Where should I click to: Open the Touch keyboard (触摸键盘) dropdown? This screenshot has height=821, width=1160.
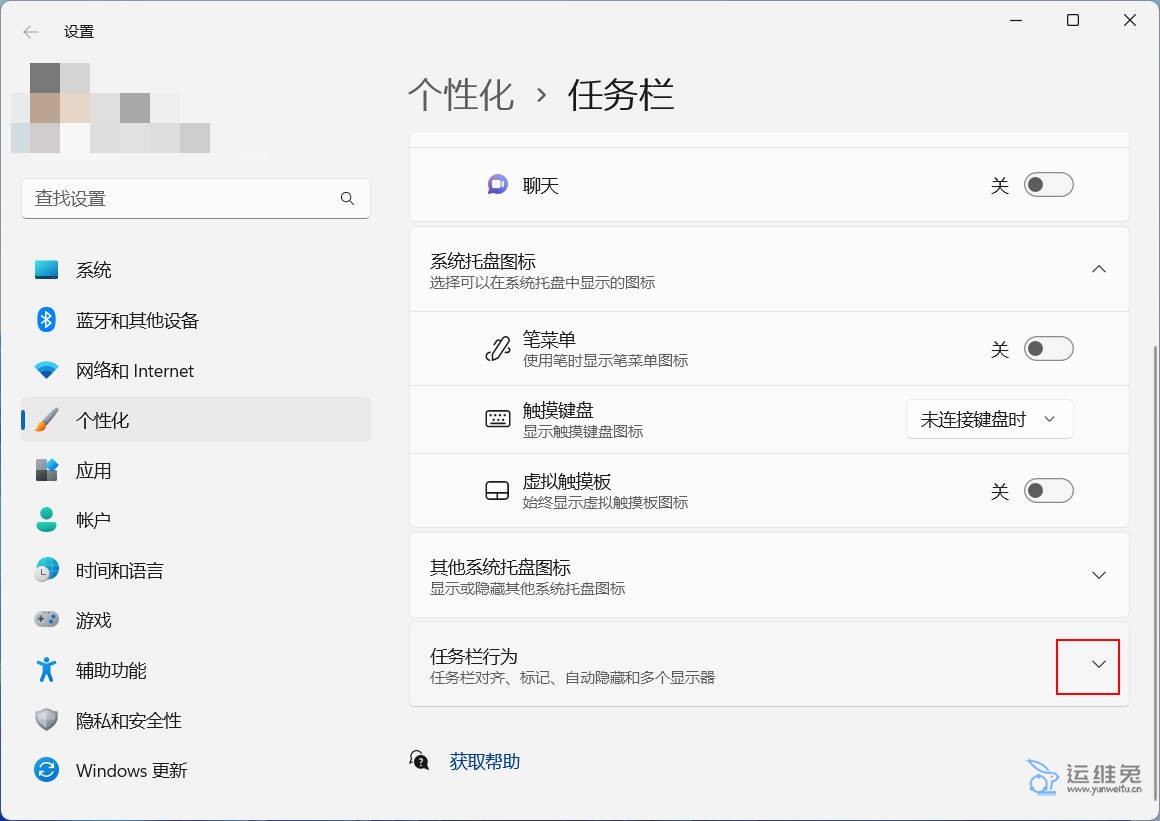click(x=989, y=420)
